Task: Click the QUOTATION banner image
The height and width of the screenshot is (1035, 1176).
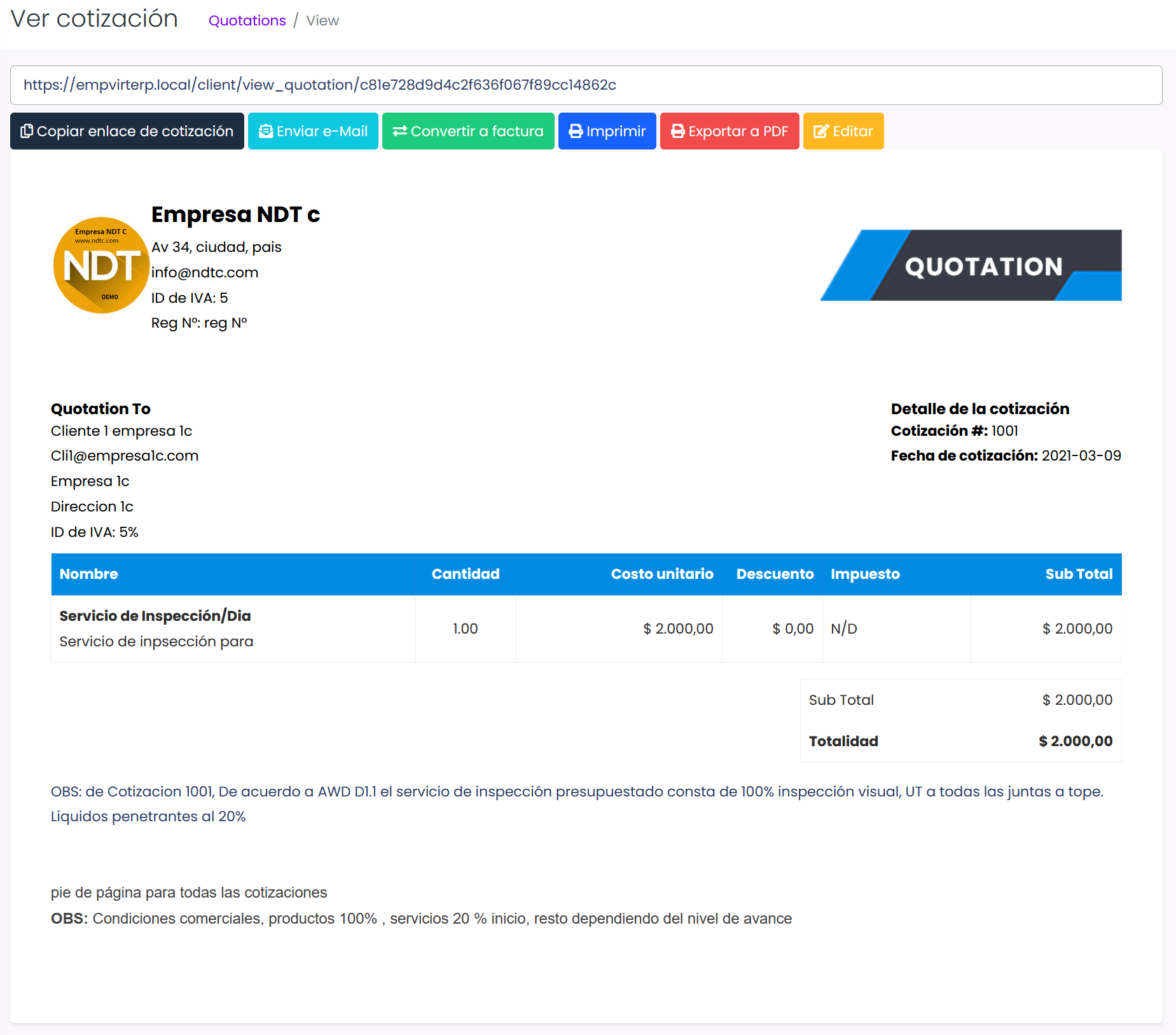Action: click(x=971, y=265)
